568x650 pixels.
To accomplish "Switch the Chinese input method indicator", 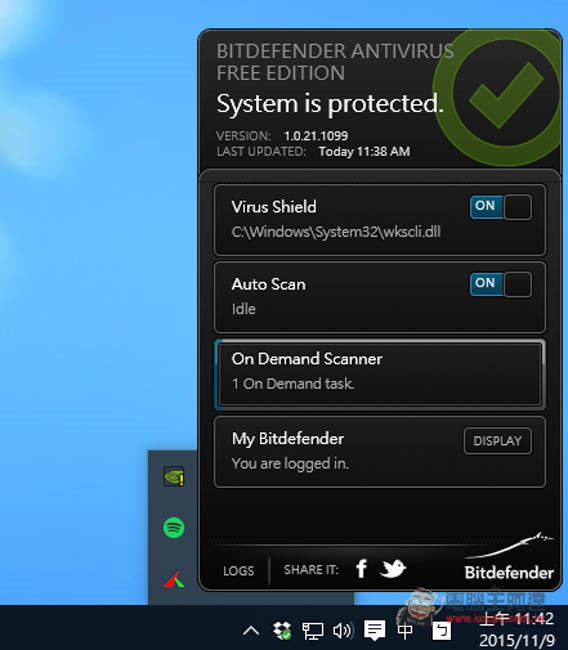I will tap(405, 631).
